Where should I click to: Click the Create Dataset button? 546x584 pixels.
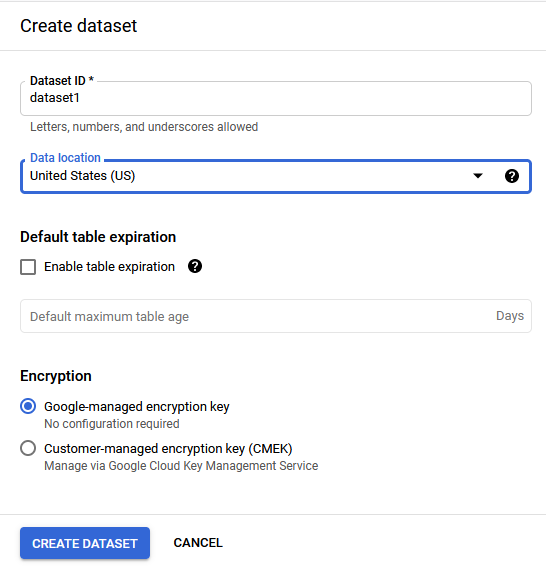(85, 543)
